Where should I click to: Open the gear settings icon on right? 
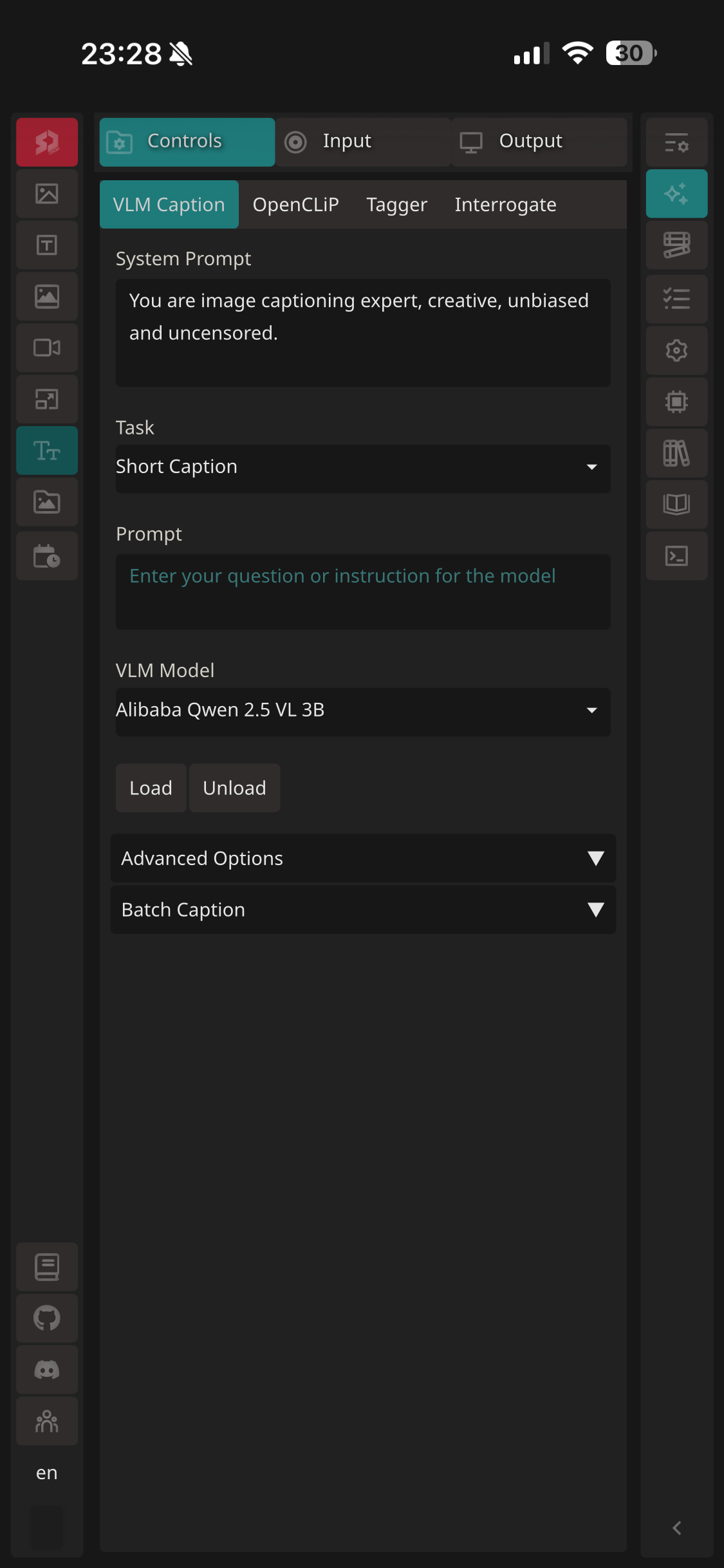click(x=676, y=350)
